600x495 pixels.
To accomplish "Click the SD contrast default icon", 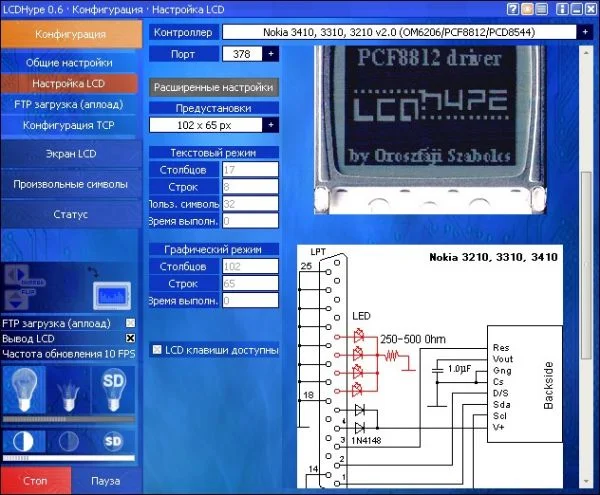I will (x=113, y=441).
